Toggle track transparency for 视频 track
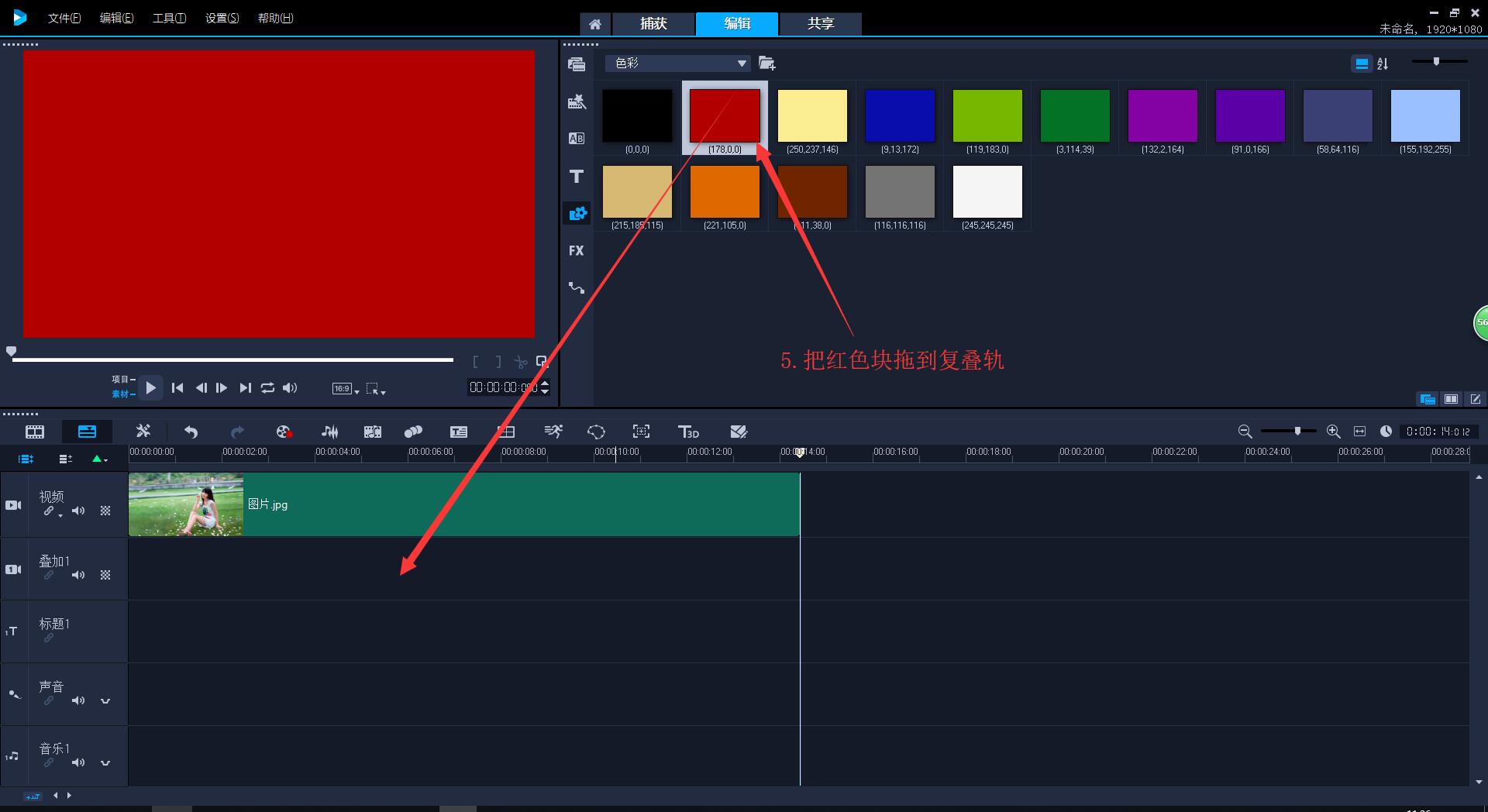This screenshot has height=812, width=1488. [x=105, y=511]
